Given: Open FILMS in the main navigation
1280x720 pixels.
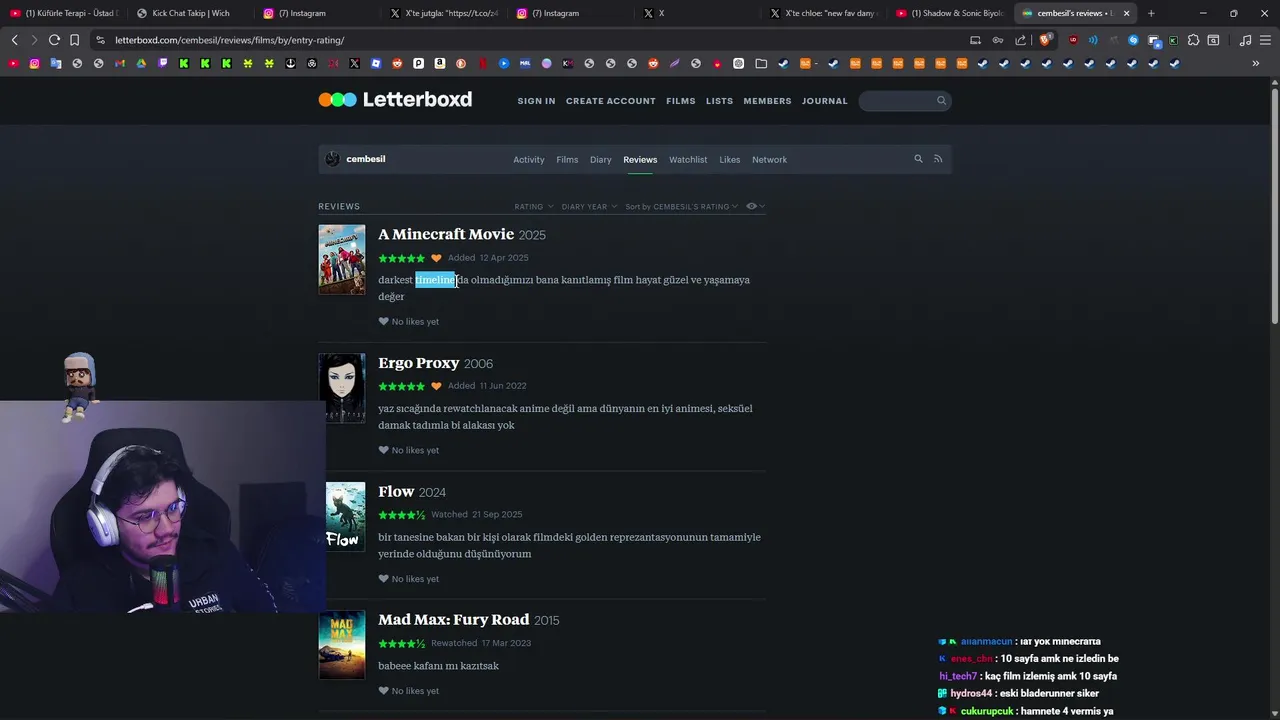Looking at the screenshot, I should coord(680,101).
